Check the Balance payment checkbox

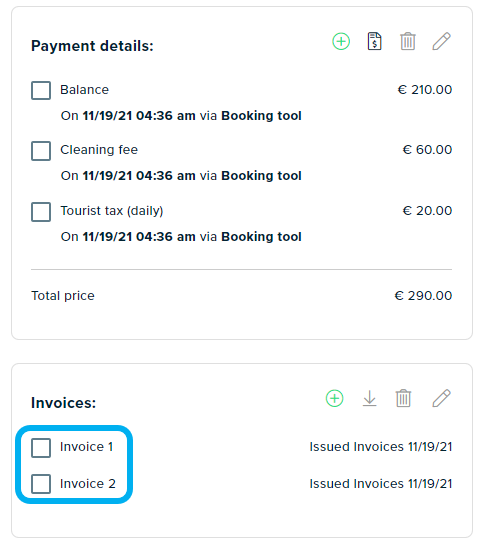click(x=41, y=90)
